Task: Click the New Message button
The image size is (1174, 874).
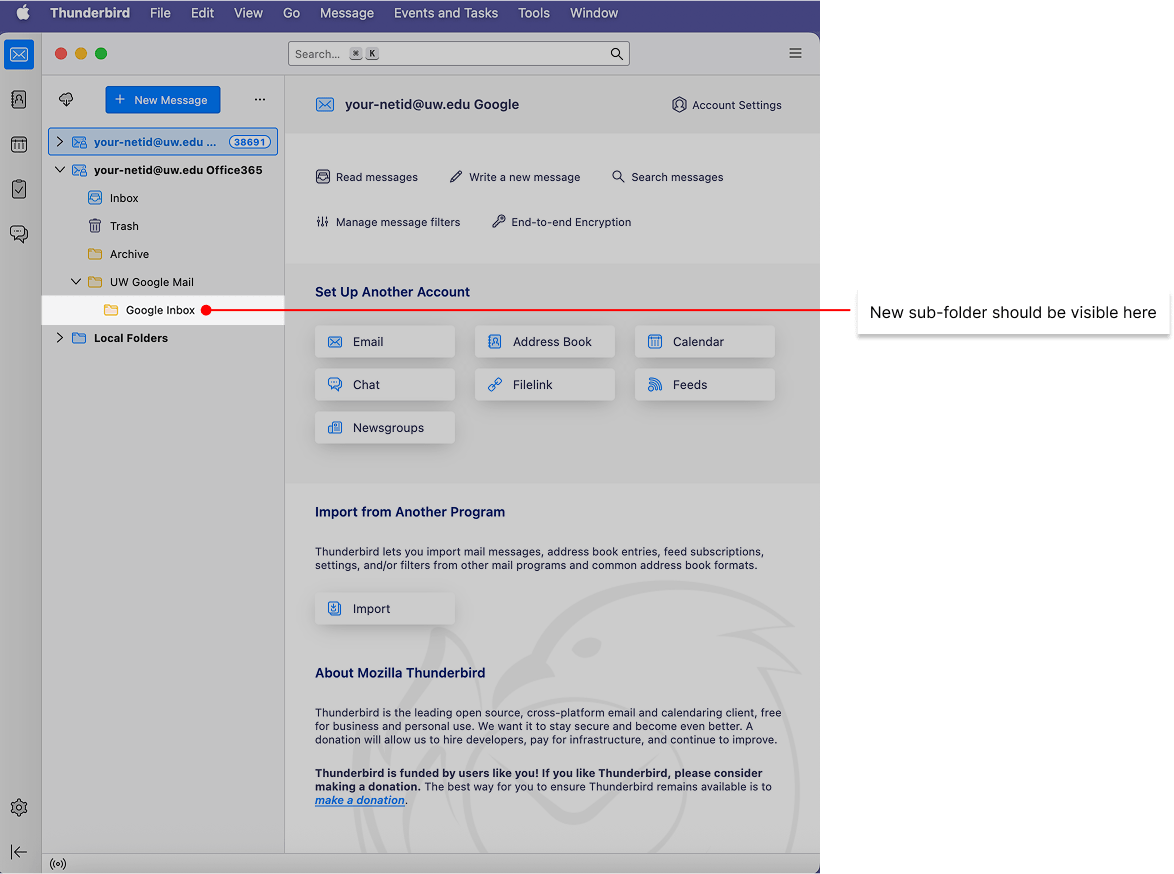Action: point(162,99)
